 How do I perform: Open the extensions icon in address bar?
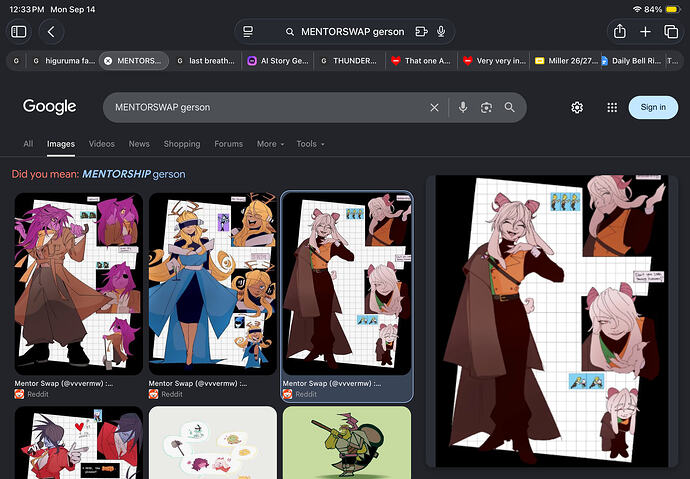(x=421, y=32)
